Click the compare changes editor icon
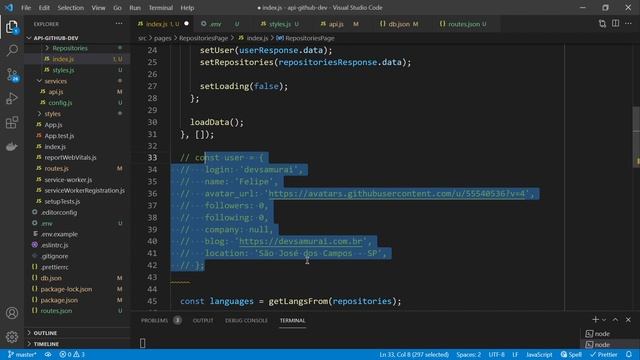The width and height of the screenshot is (640, 360). (x=602, y=24)
